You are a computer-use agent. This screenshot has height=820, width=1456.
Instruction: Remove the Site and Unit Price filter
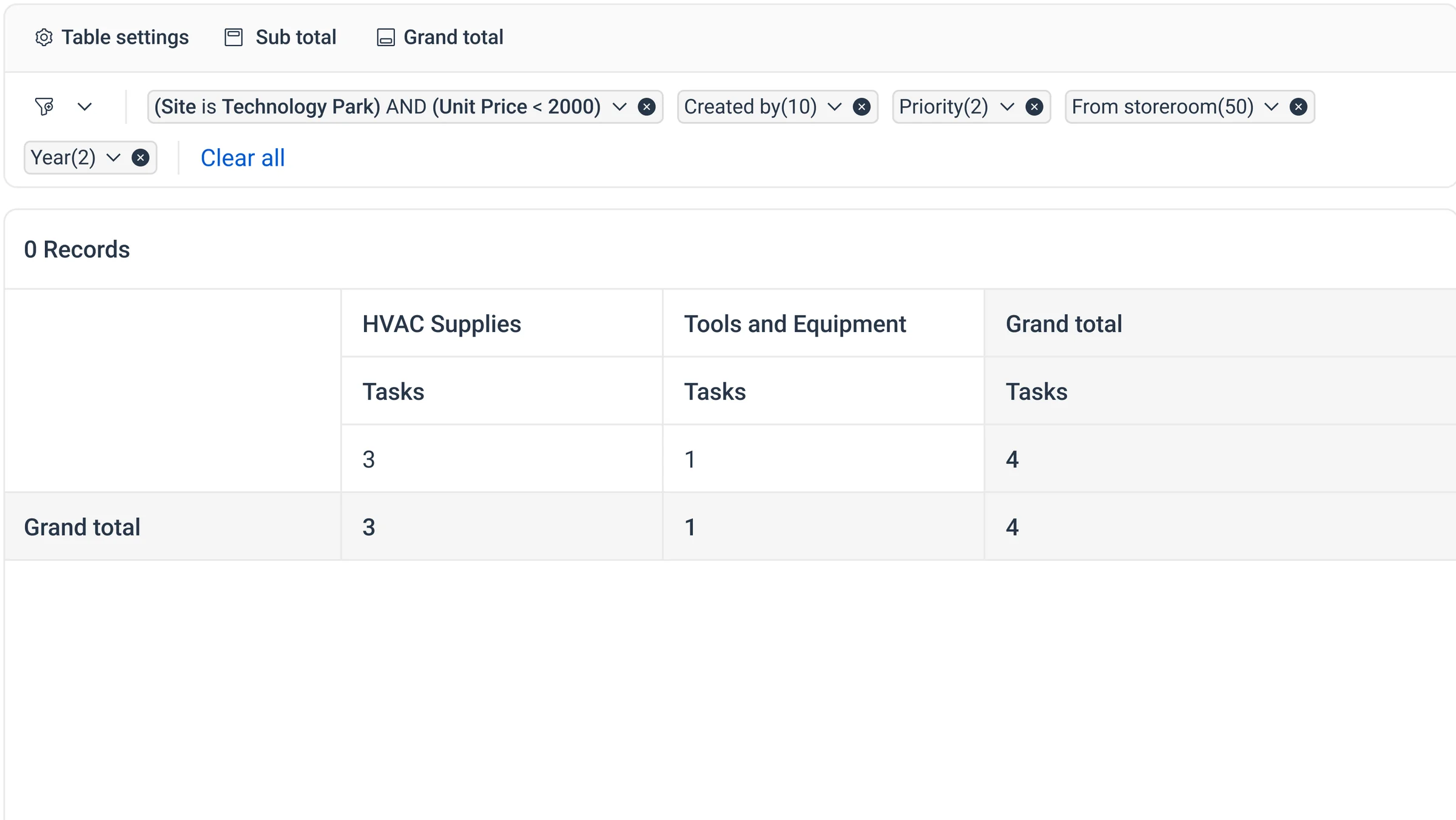tap(647, 107)
